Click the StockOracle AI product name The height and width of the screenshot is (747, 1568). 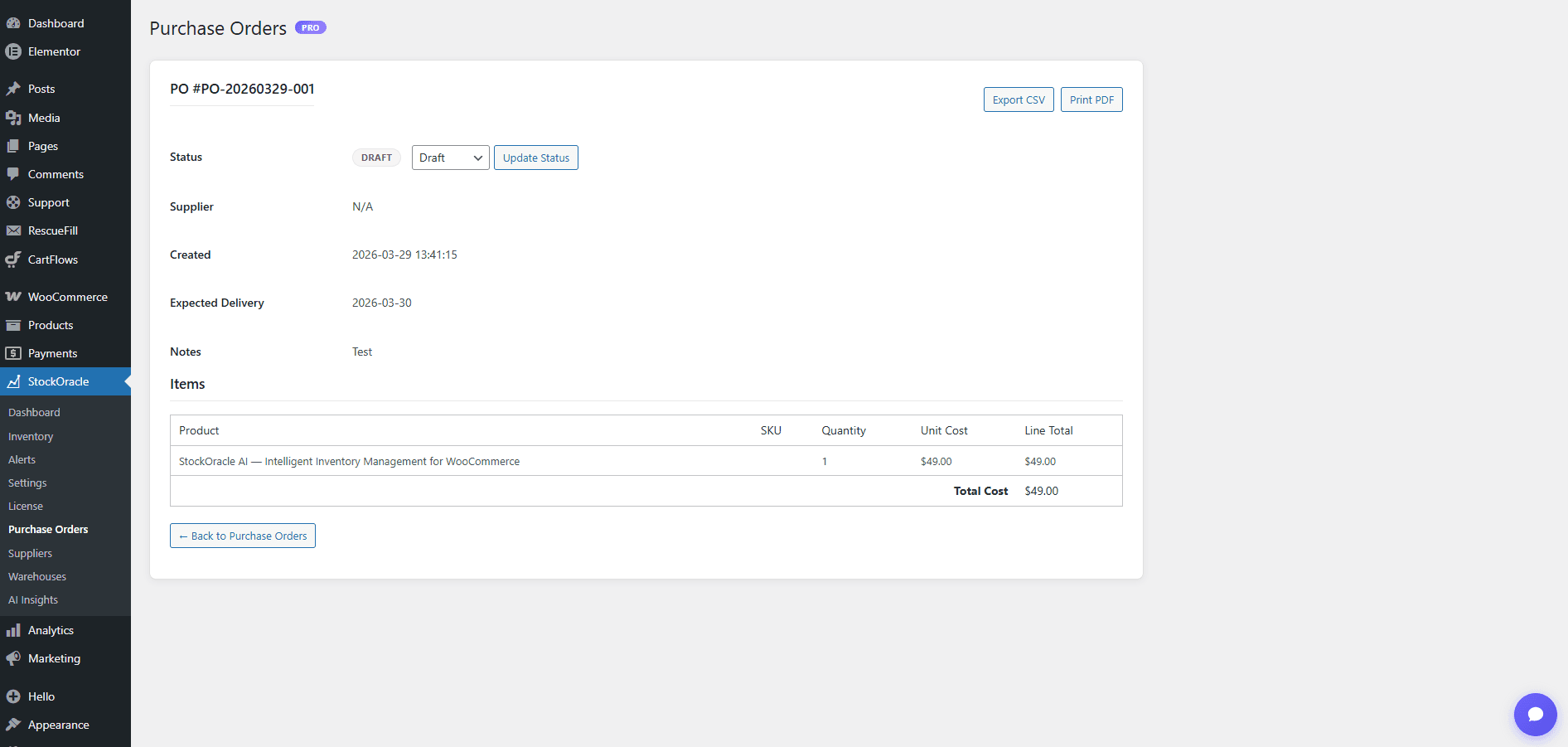[350, 461]
